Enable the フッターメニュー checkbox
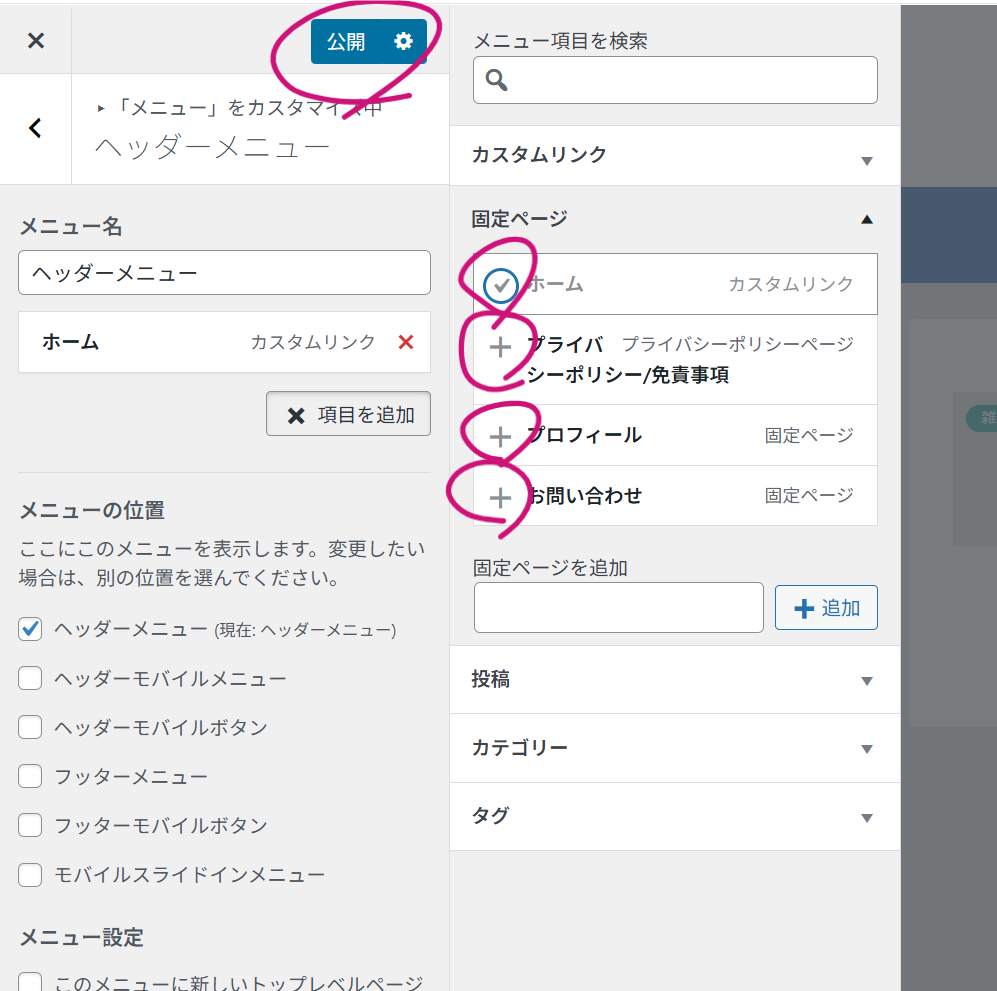This screenshot has height=991, width=997. pos(31,776)
